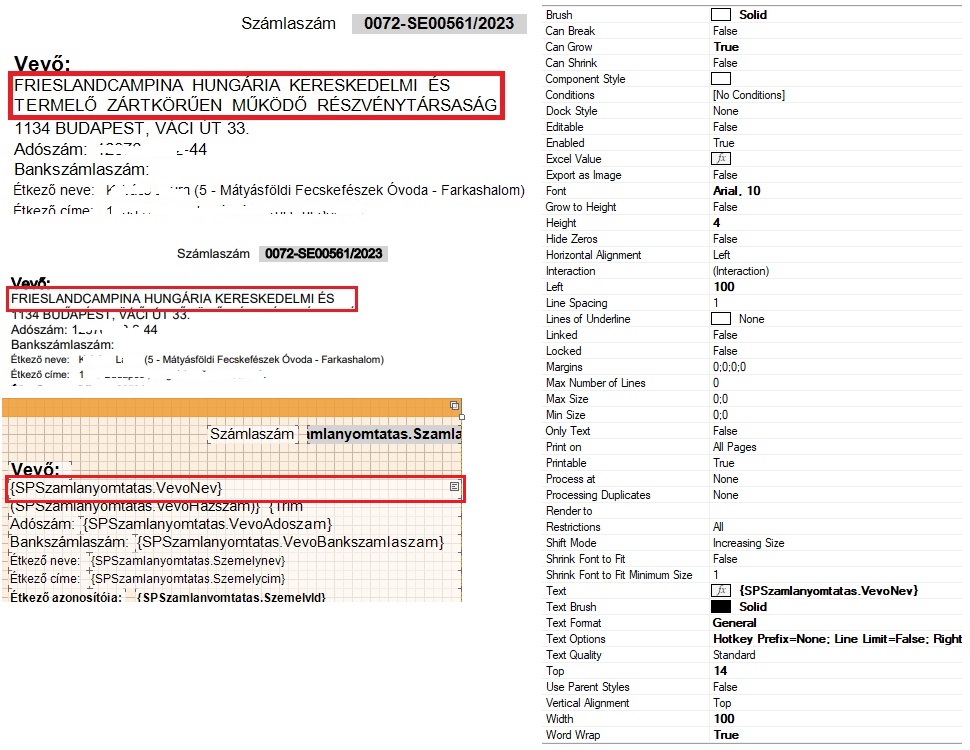This screenshot has width=970, height=750.
Task: Select the Can Grow property value True
Action: [726, 47]
